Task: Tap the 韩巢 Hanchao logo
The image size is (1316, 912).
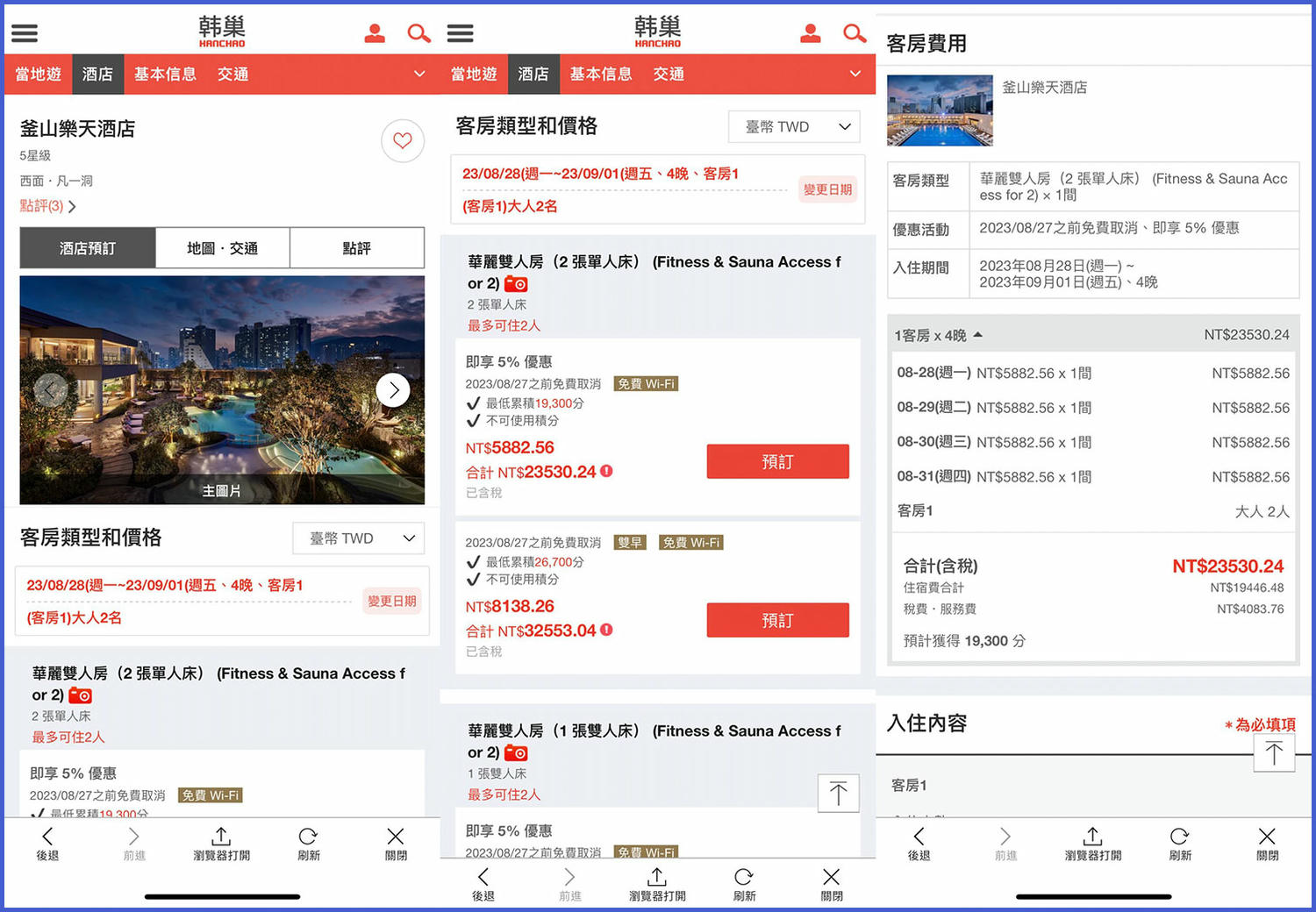Action: click(x=221, y=30)
